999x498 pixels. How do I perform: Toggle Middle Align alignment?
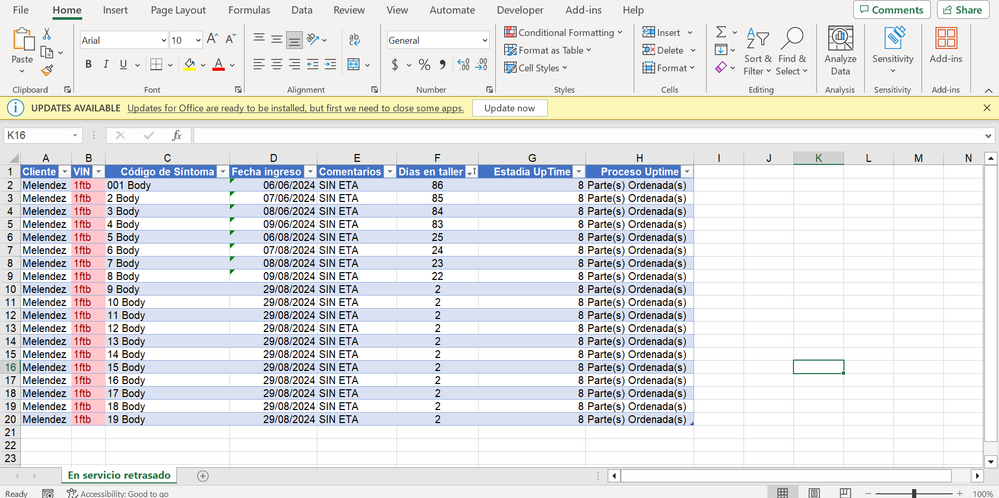[277, 39]
